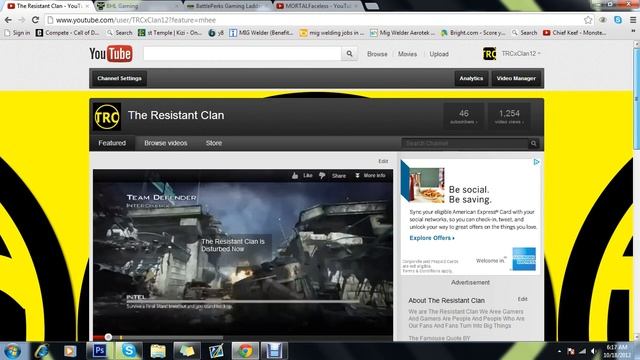Viewport: 640px width, 360px height.
Task: Click the Sign in bookmark
Action: (x=17, y=33)
